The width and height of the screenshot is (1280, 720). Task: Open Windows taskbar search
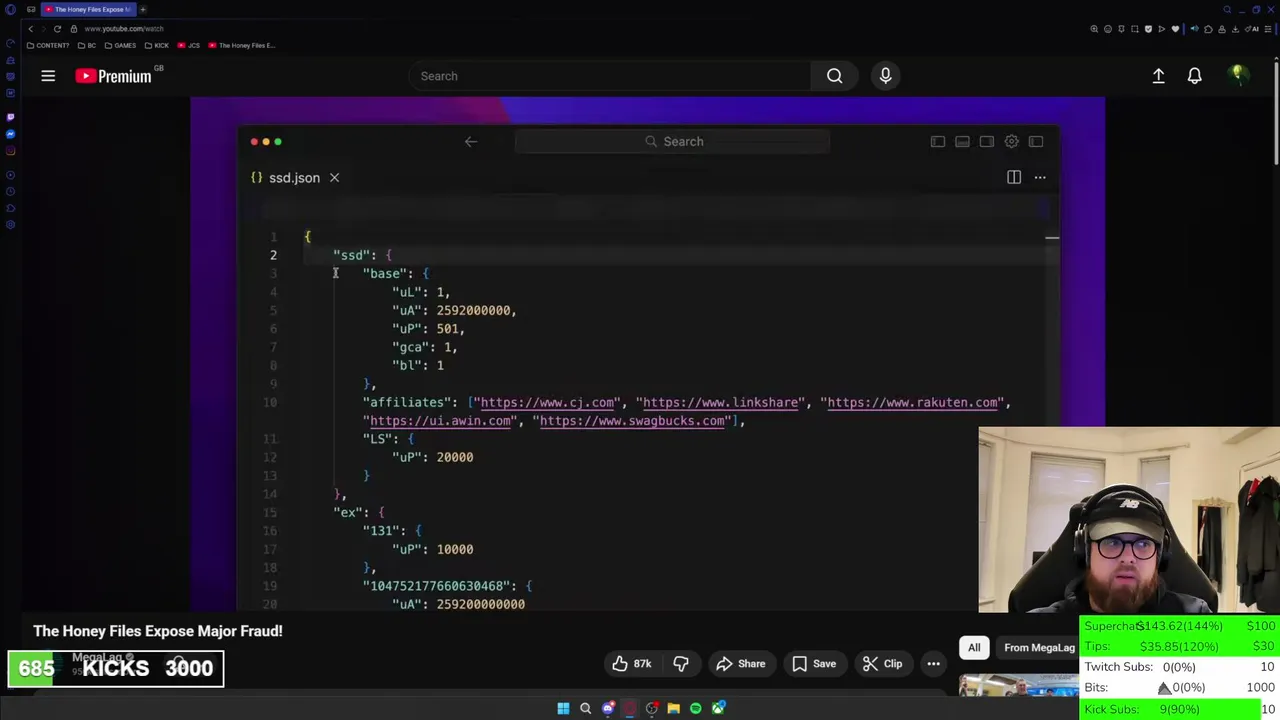(x=585, y=709)
